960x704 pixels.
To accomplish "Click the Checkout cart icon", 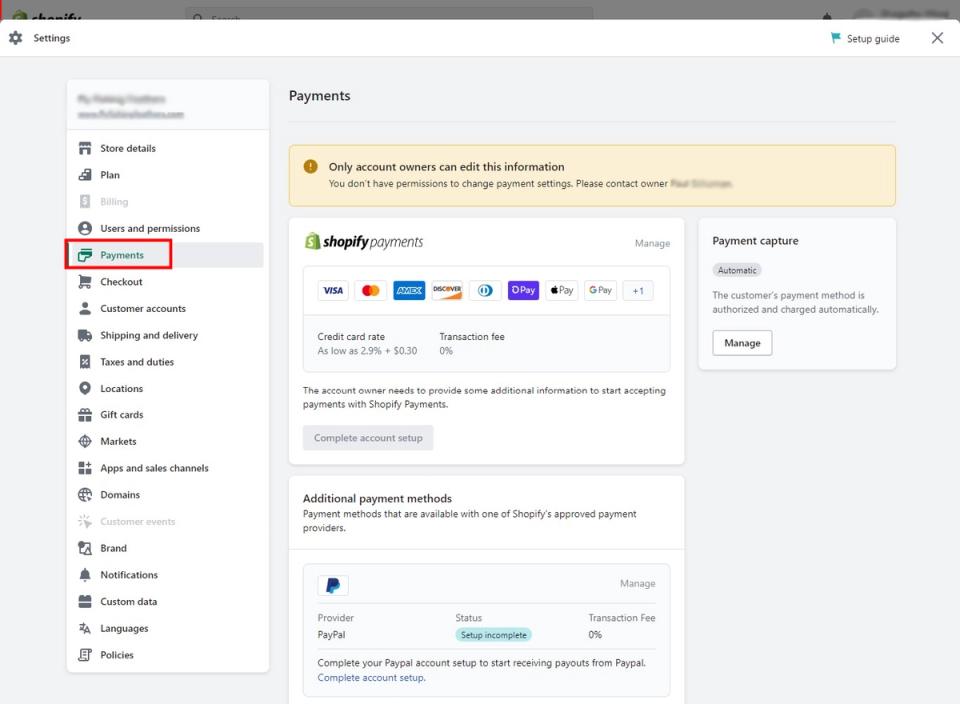I will click(x=85, y=282).
